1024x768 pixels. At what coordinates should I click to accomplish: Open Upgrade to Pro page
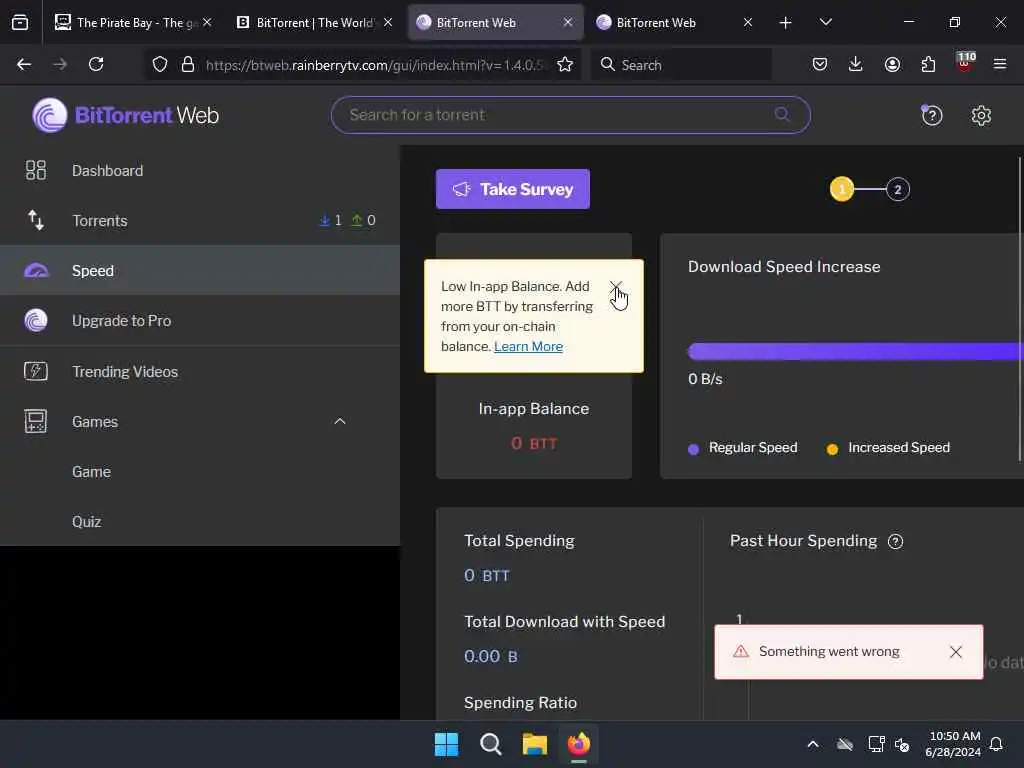[x=200, y=321]
